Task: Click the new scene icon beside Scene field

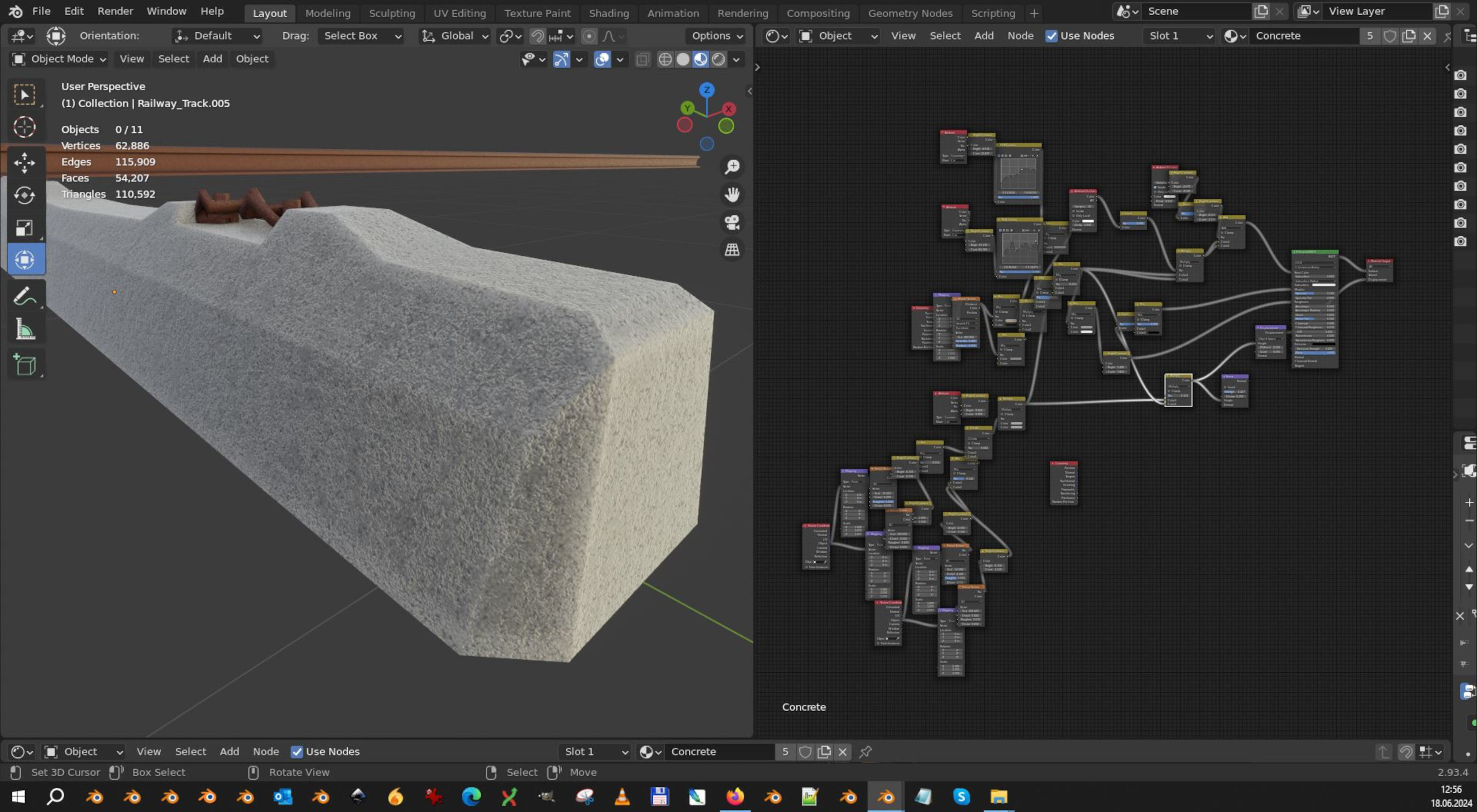Action: pyautogui.click(x=1261, y=11)
